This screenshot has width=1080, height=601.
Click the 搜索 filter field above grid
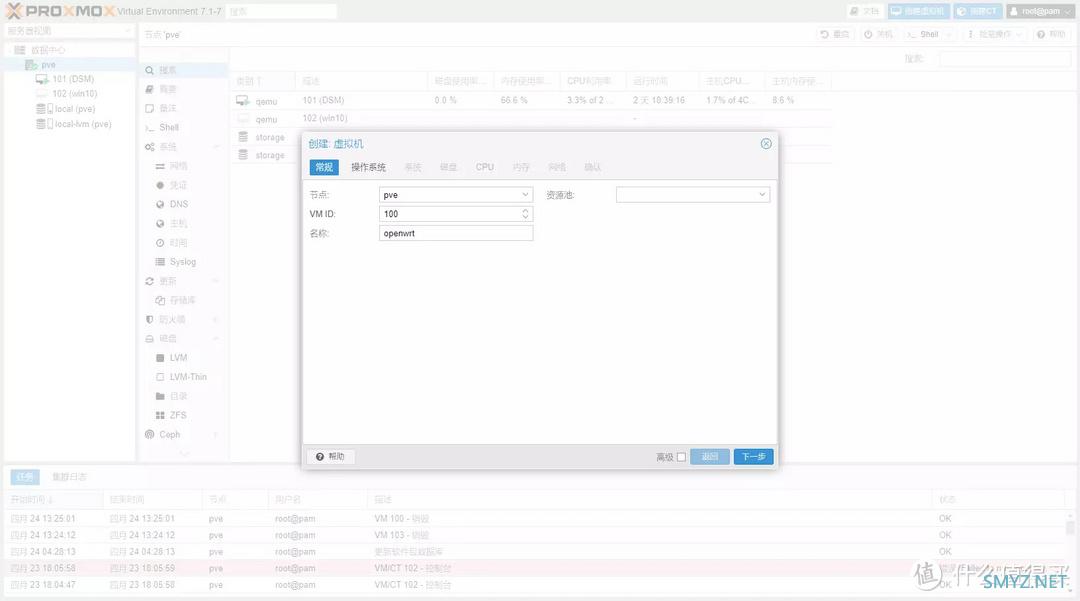1004,59
